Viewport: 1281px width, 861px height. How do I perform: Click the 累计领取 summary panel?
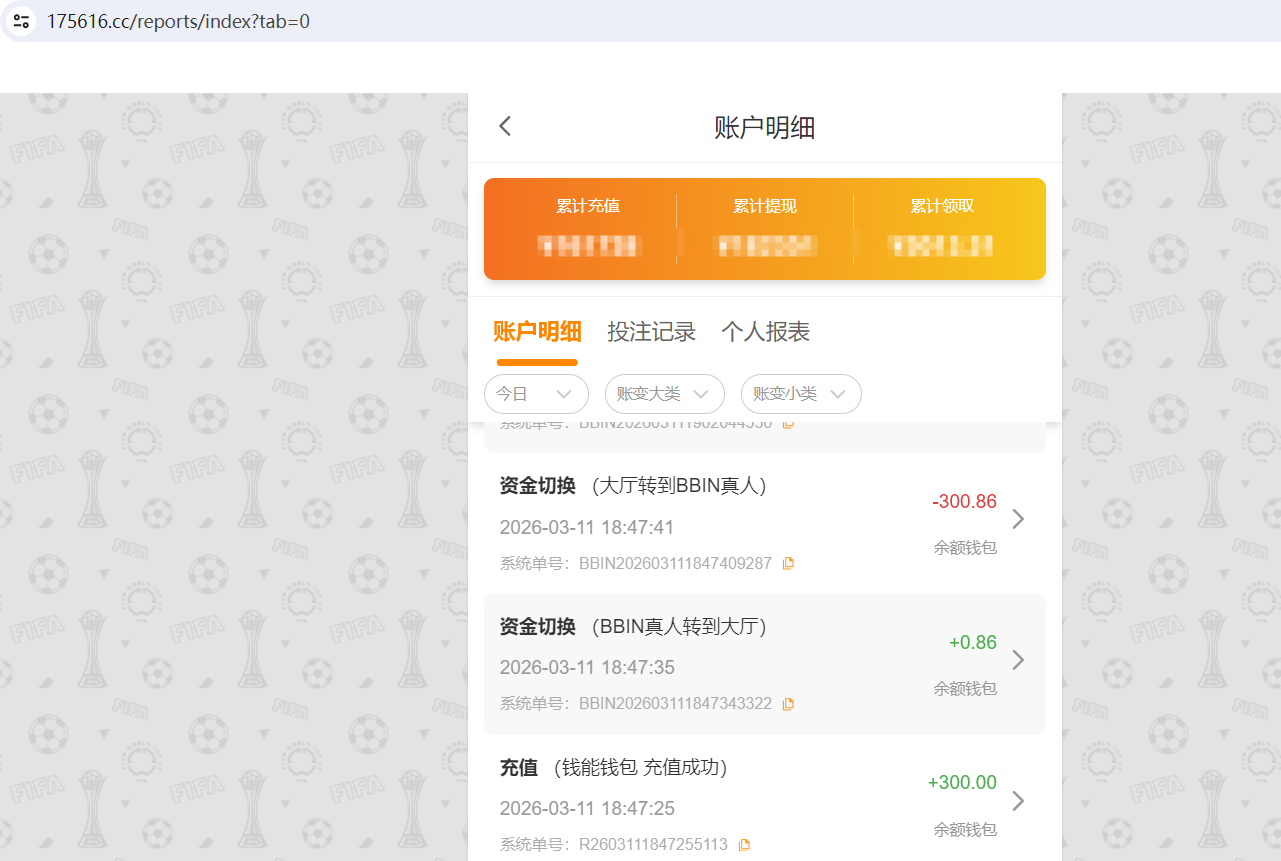tap(941, 228)
